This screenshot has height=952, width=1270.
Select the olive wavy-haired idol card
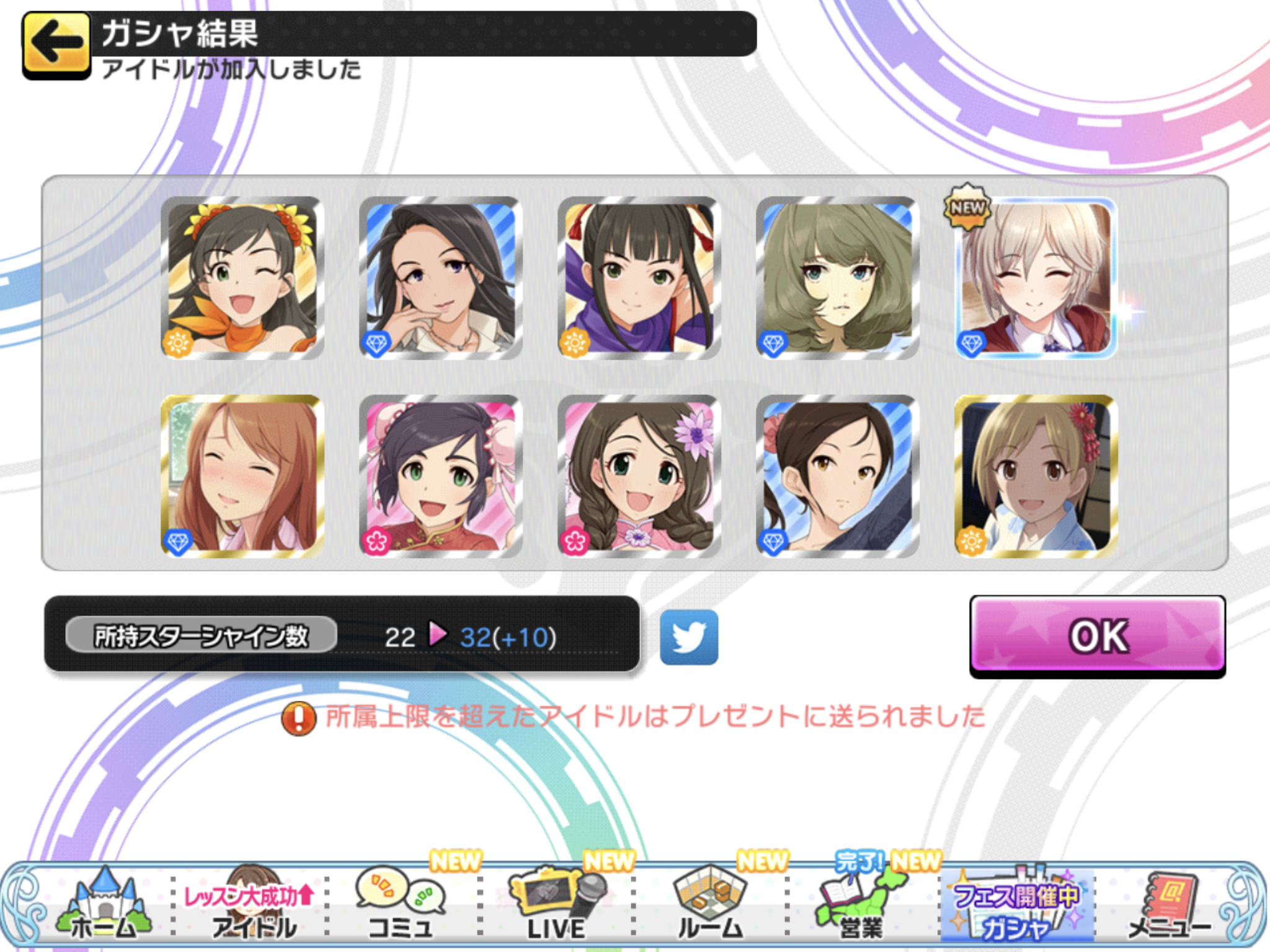(837, 278)
